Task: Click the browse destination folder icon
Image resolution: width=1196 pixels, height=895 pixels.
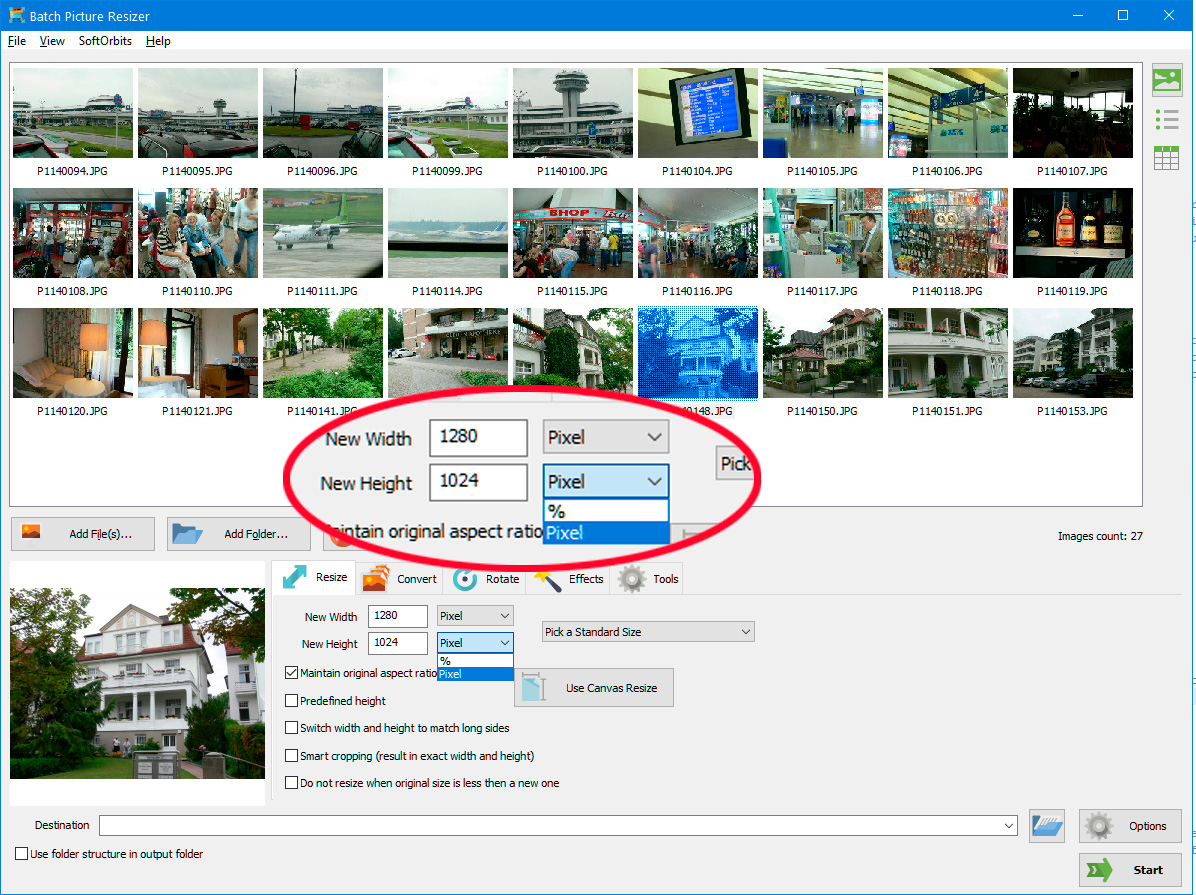Action: tap(1047, 826)
